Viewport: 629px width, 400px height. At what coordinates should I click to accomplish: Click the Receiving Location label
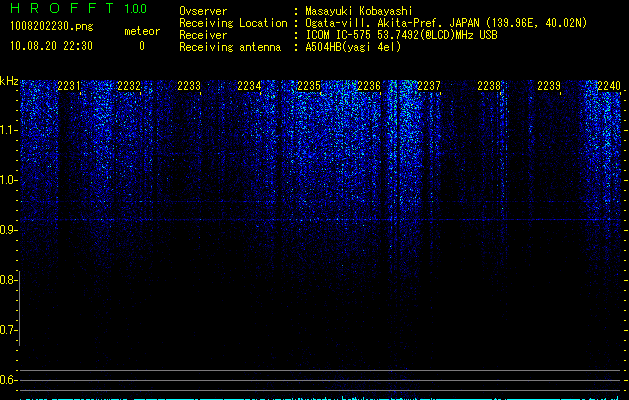[233, 23]
